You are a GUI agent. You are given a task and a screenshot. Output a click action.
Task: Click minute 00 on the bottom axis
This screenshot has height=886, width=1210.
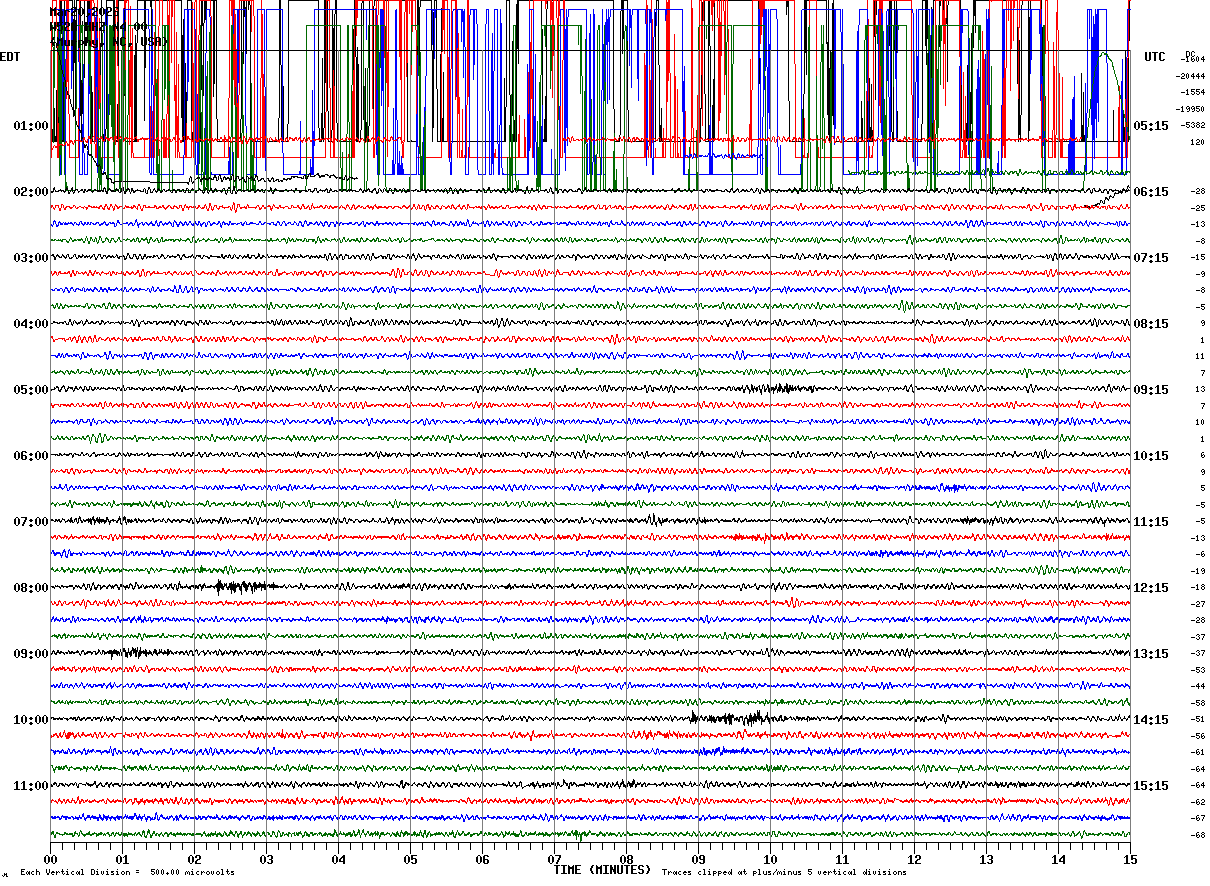coord(50,859)
